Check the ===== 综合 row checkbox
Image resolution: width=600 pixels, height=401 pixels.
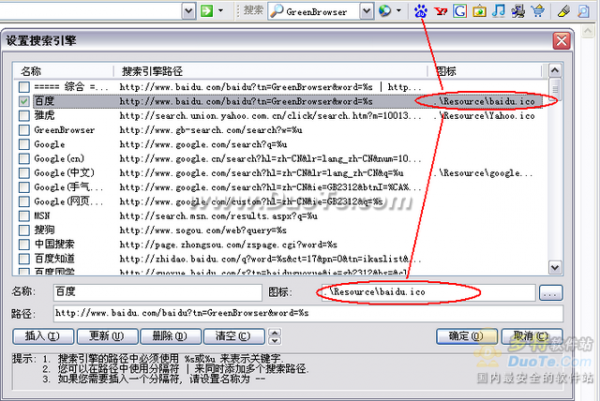pos(24,87)
